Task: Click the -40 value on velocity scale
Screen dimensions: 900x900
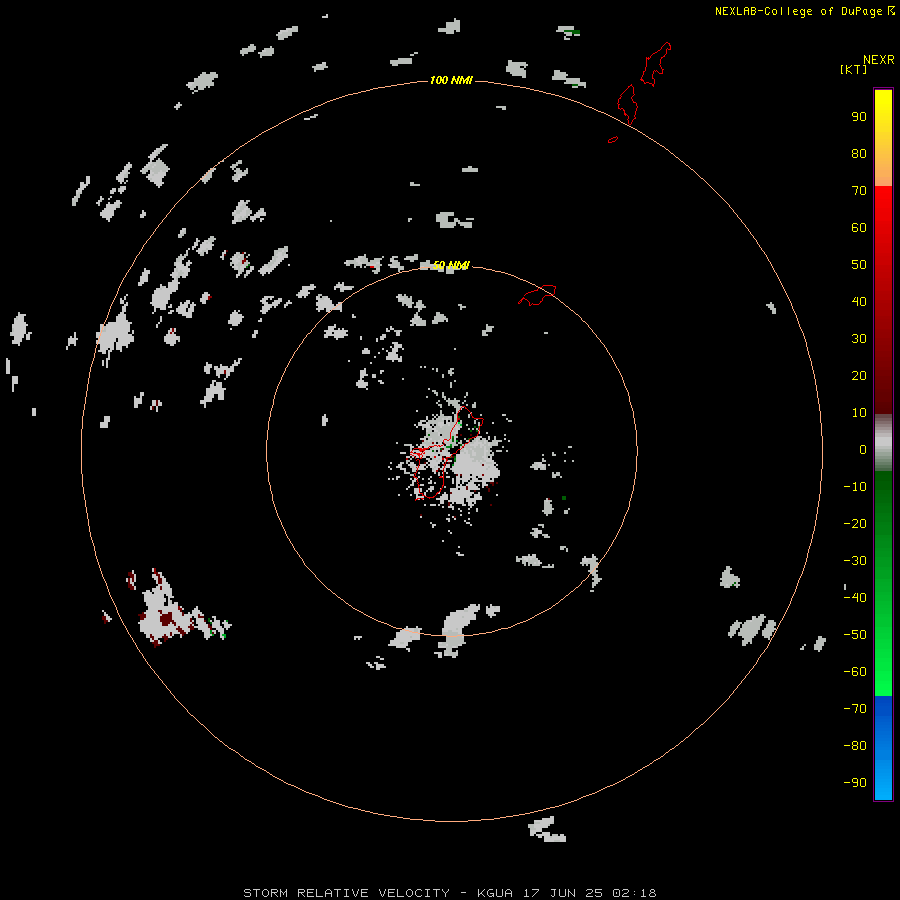Action: 855,598
